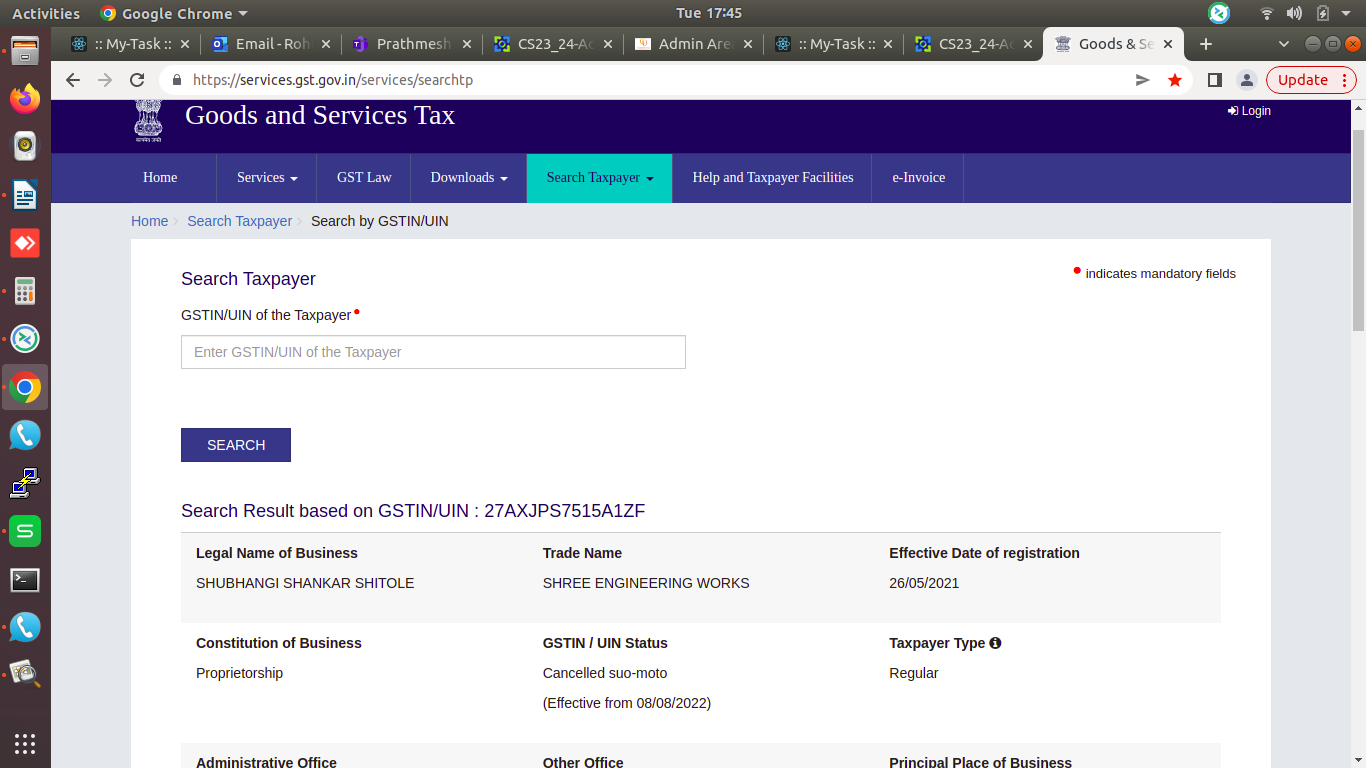The height and width of the screenshot is (768, 1366).
Task: Click the Search Taxpayer breadcrumb link
Action: (240, 221)
